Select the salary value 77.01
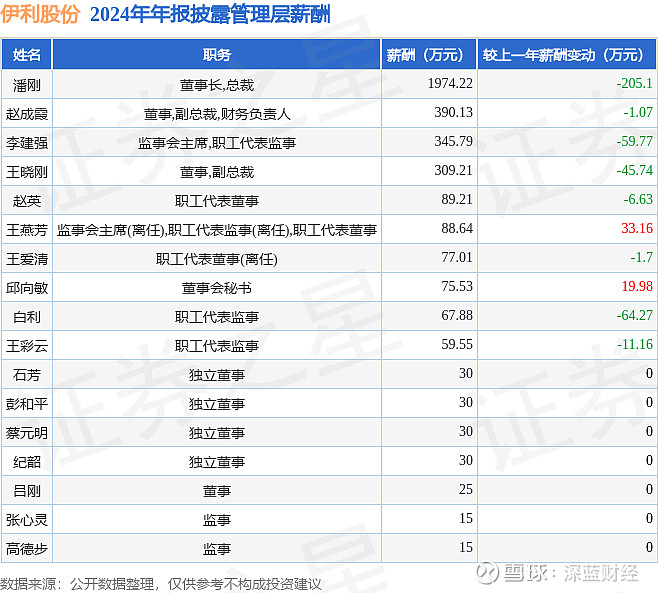Image resolution: width=658 pixels, height=593 pixels. [x=457, y=257]
